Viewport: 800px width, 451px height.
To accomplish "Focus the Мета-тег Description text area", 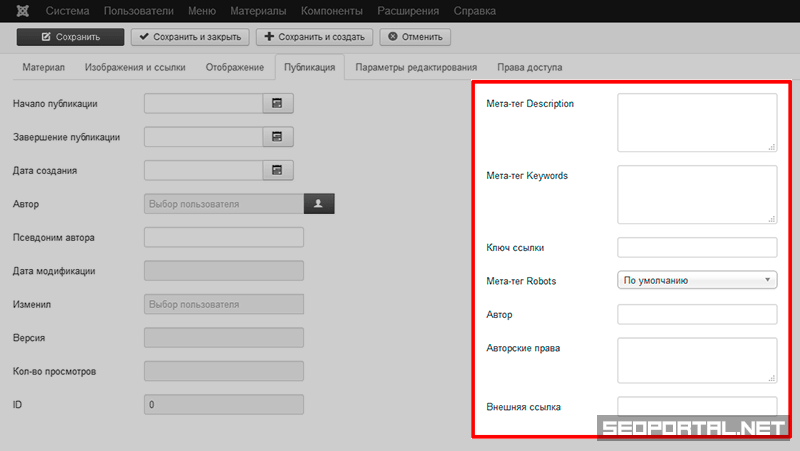I will 696,123.
